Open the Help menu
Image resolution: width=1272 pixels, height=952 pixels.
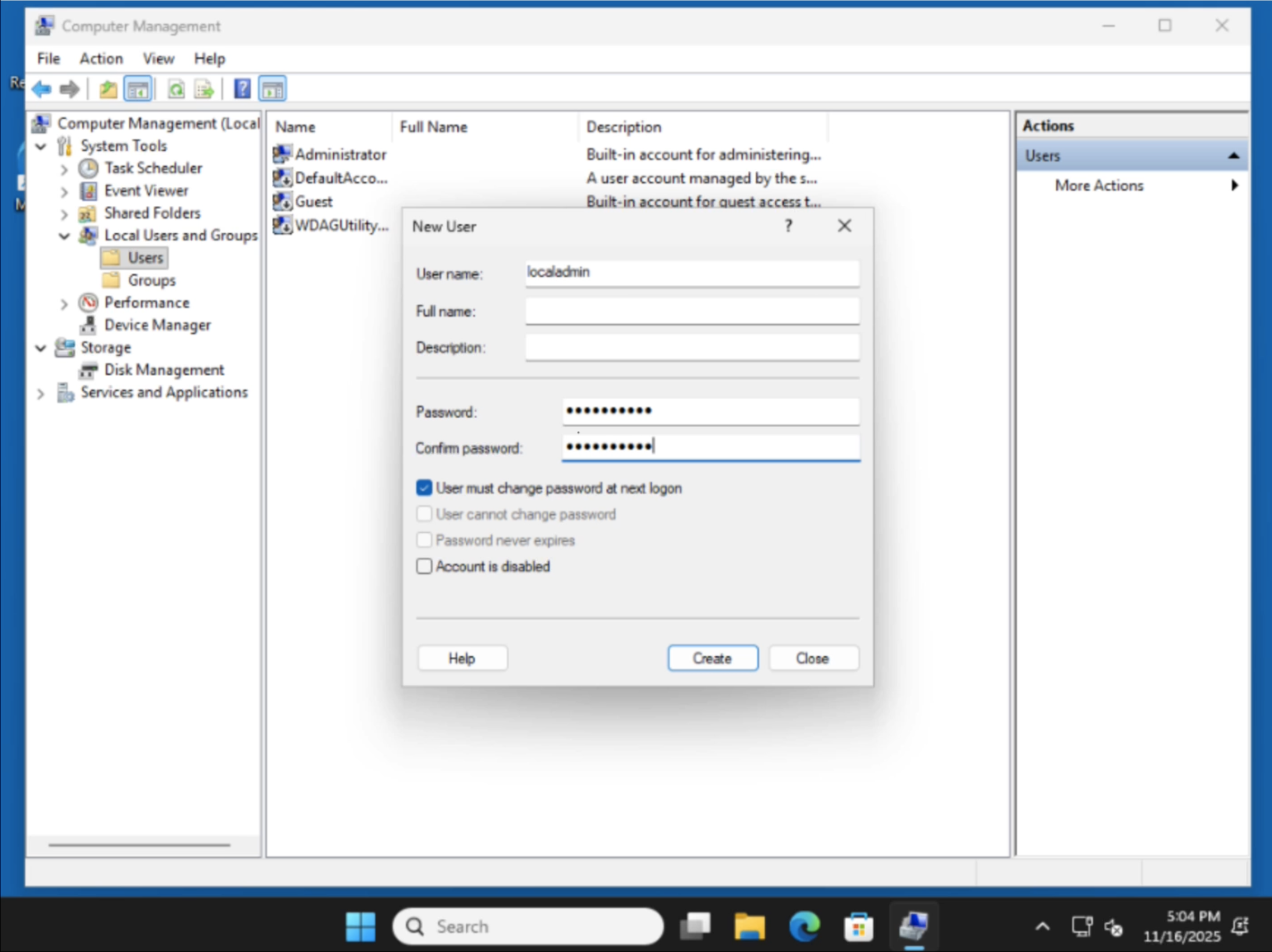(209, 59)
